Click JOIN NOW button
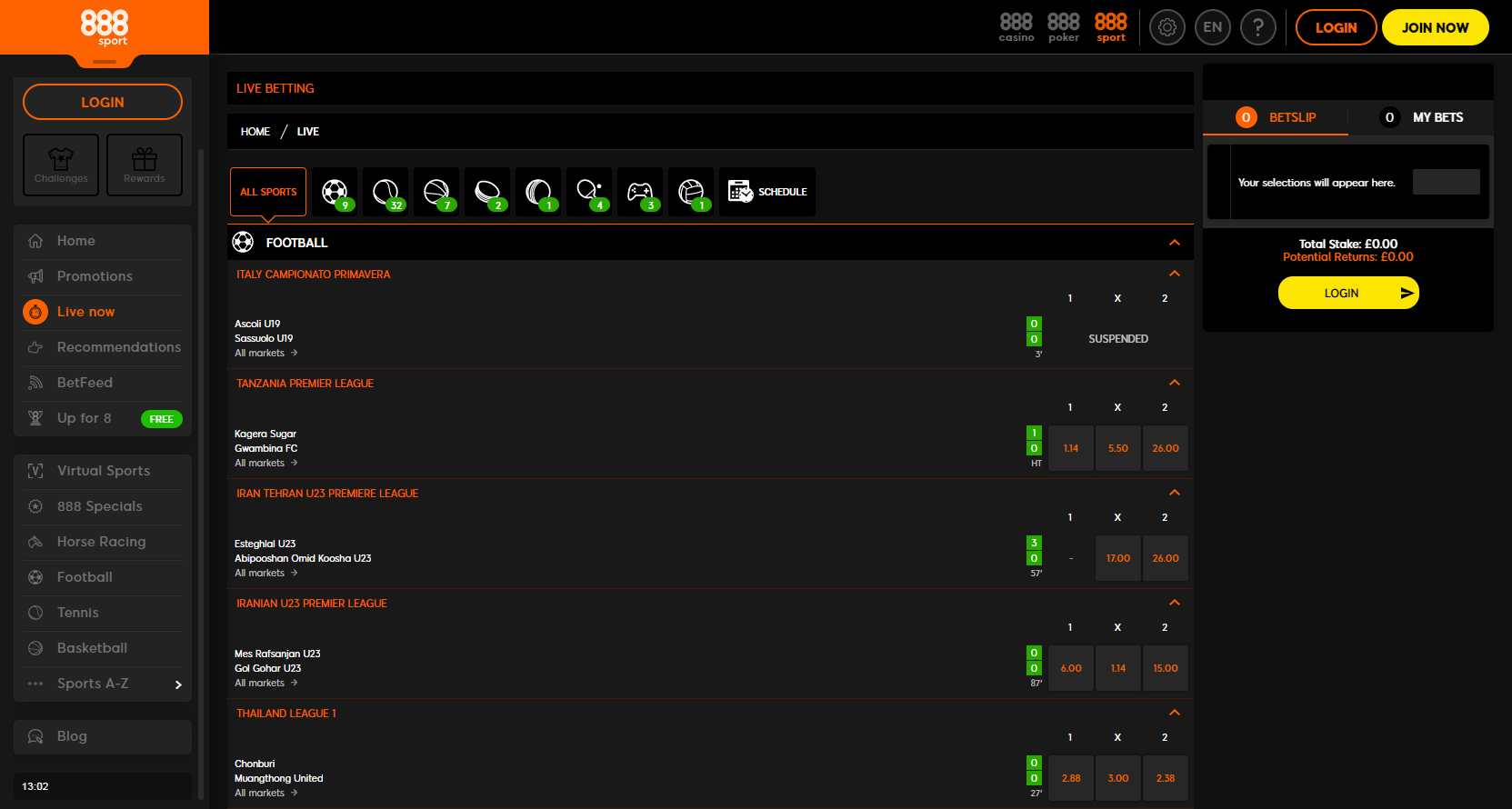Screen dimensions: 1512x809 point(1435,27)
